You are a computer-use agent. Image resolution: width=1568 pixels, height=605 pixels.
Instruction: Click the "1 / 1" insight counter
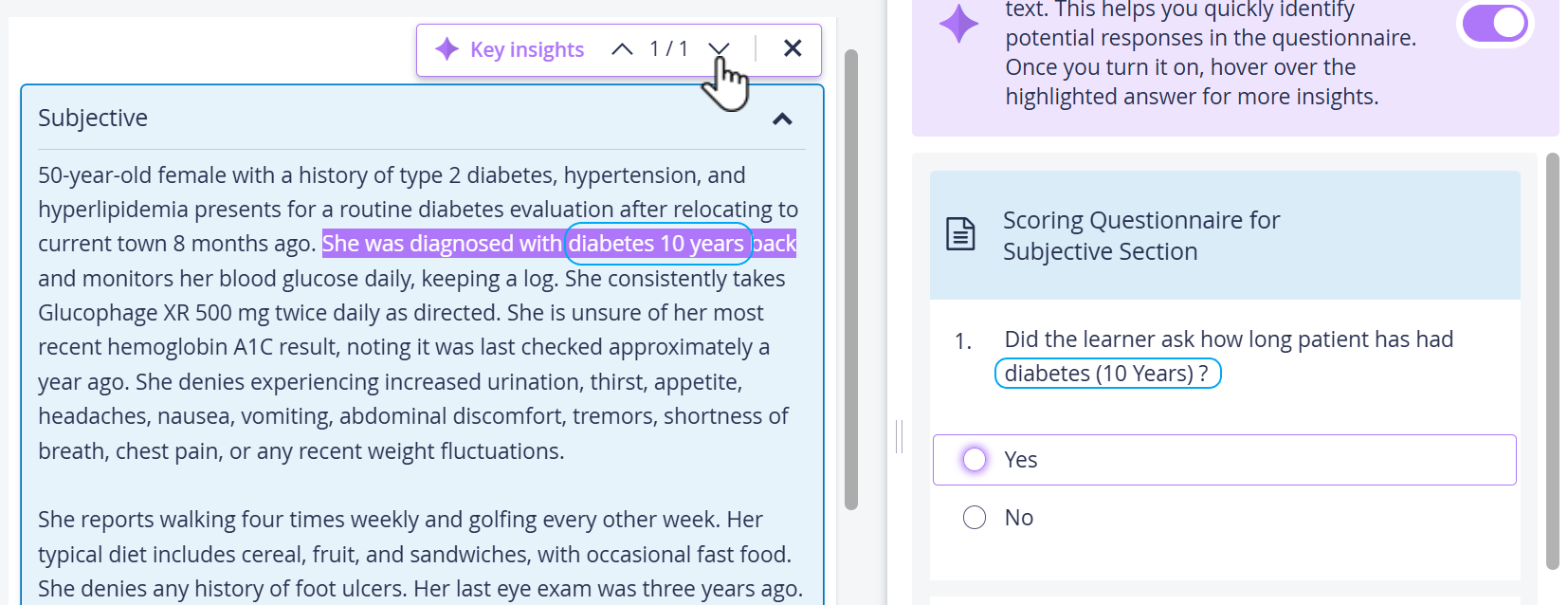point(669,48)
